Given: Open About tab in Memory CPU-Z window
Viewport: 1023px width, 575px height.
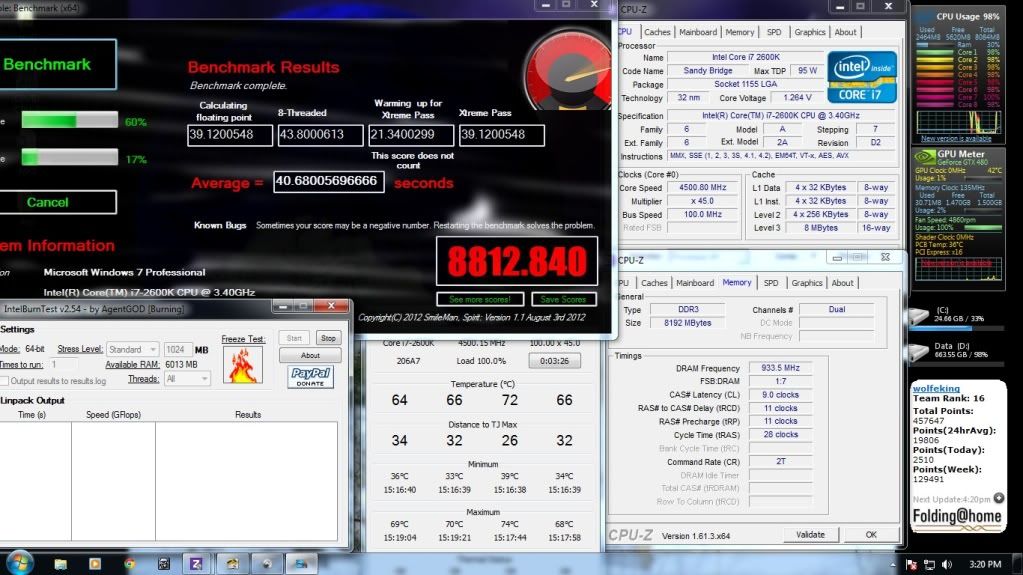Looking at the screenshot, I should 842,283.
